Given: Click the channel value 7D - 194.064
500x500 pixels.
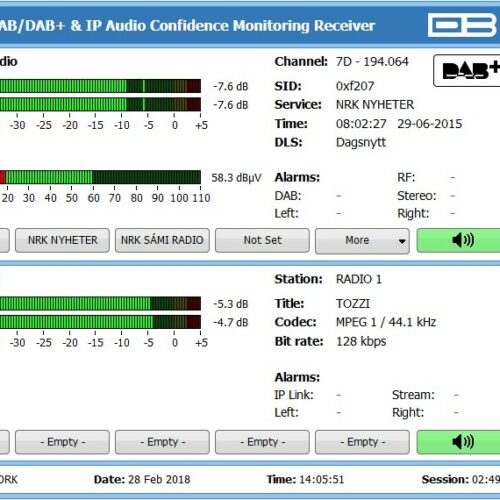Looking at the screenshot, I should coord(372,62).
